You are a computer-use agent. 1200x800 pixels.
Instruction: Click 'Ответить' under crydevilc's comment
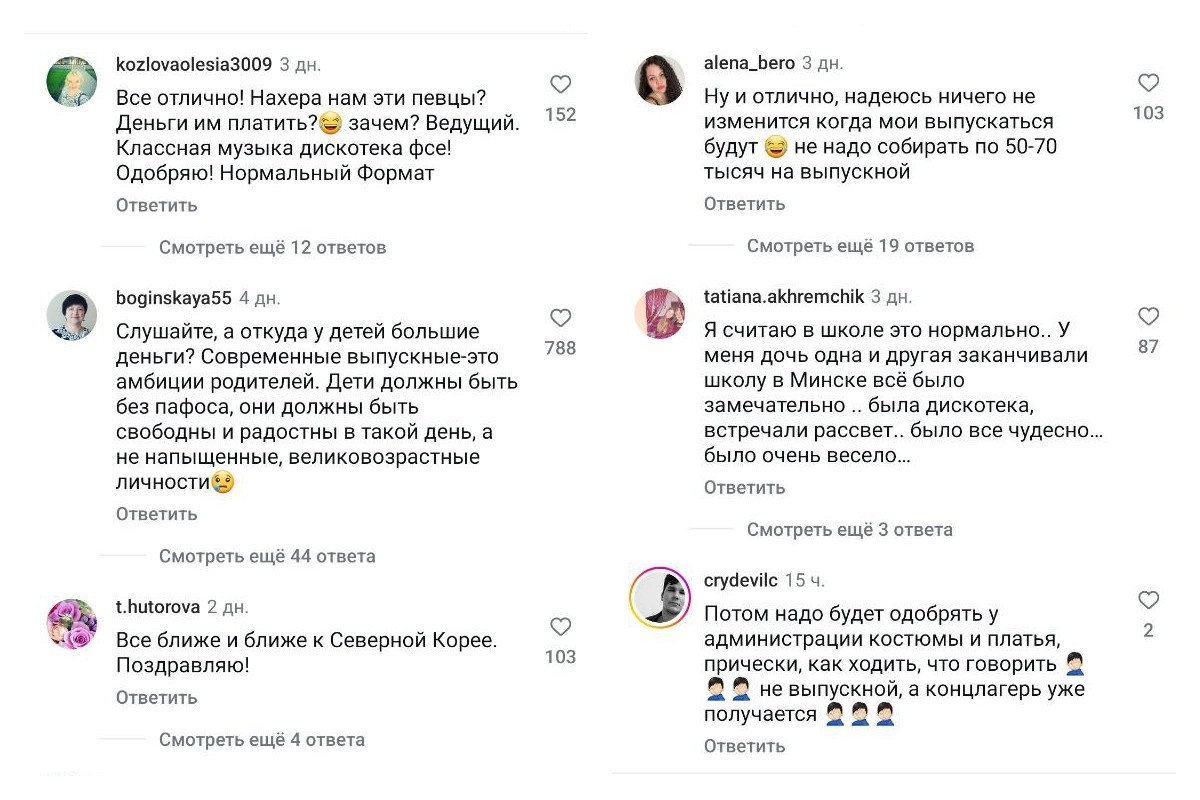[745, 746]
